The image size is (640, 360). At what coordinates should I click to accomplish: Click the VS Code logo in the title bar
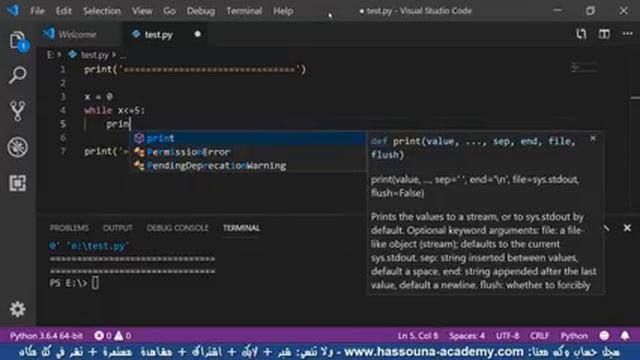coord(13,10)
